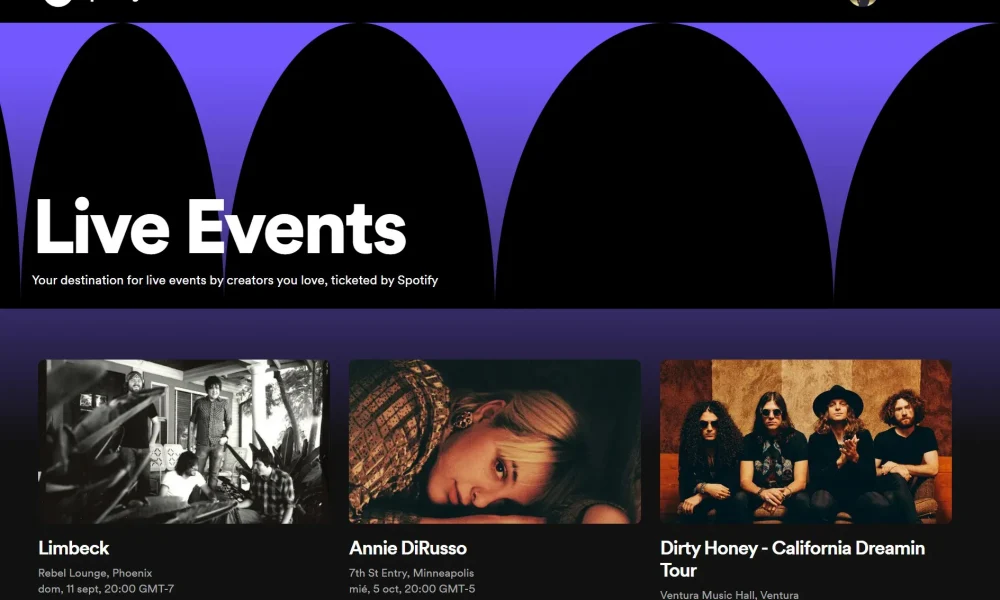Viewport: 1000px width, 600px height.
Task: Click the Live Events heading
Action: pyautogui.click(x=220, y=227)
